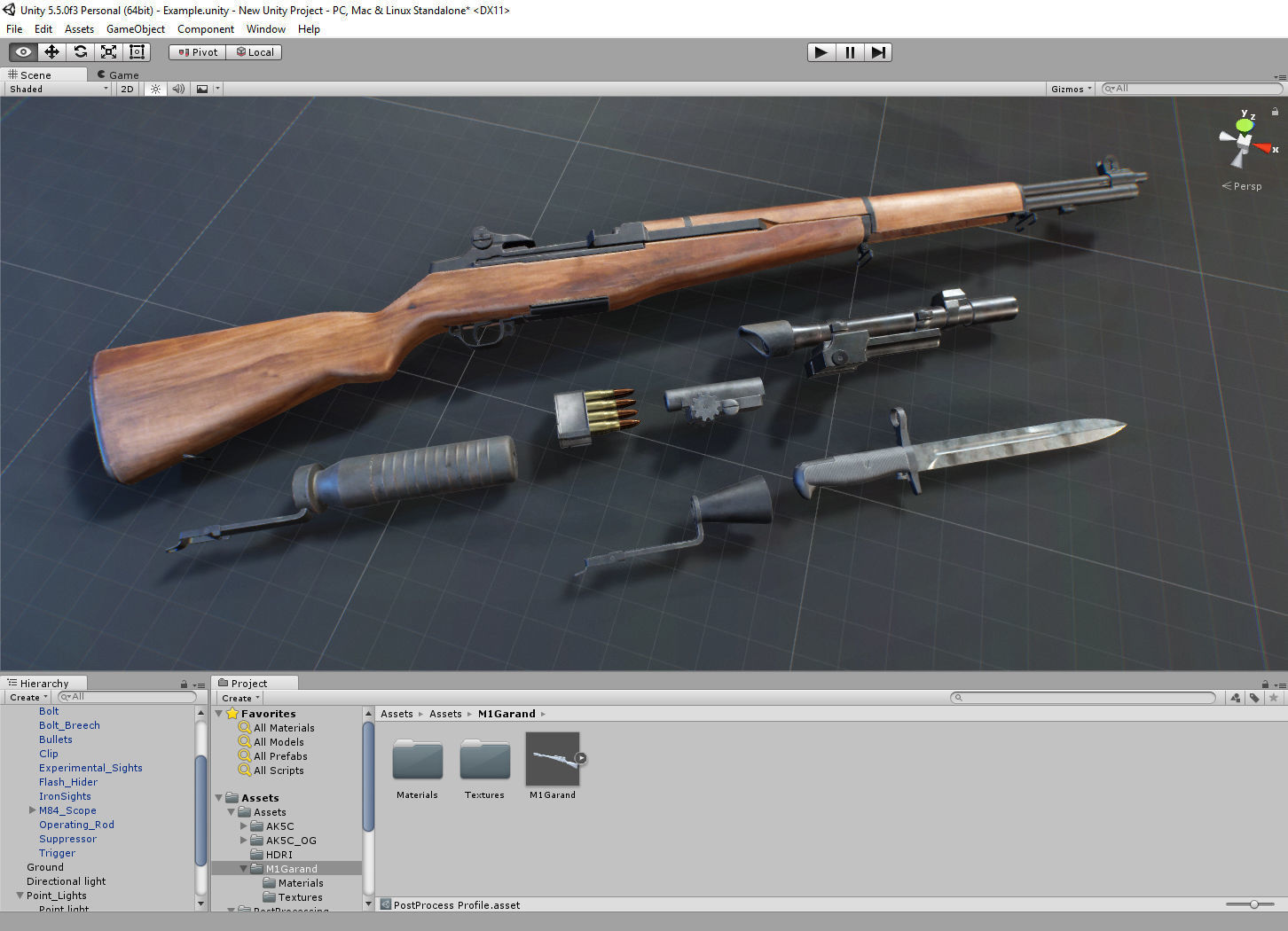
Task: Focus the Scene view search field
Action: click(x=1190, y=89)
